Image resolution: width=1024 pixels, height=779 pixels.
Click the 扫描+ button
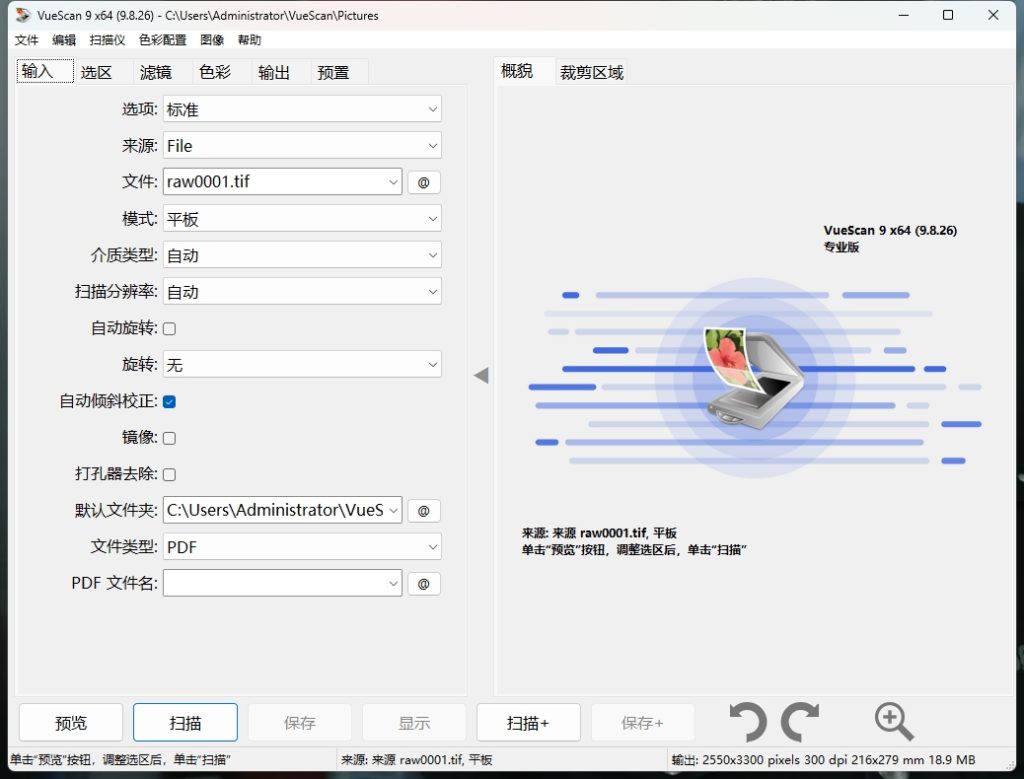tap(528, 722)
